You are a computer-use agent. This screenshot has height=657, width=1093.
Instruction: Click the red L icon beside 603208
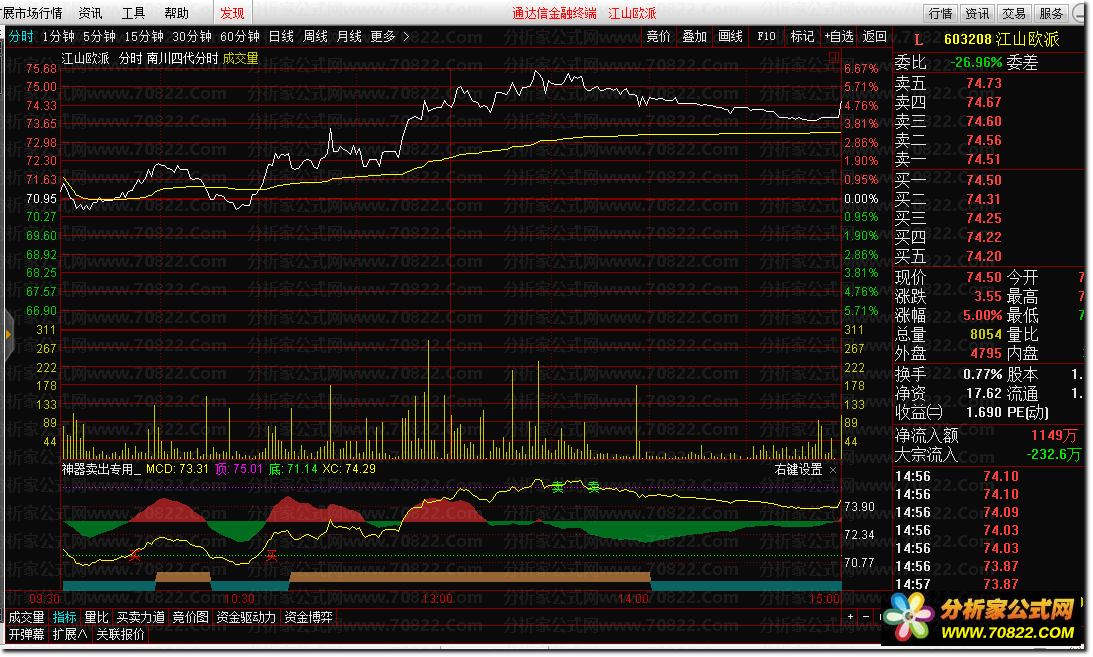click(918, 40)
